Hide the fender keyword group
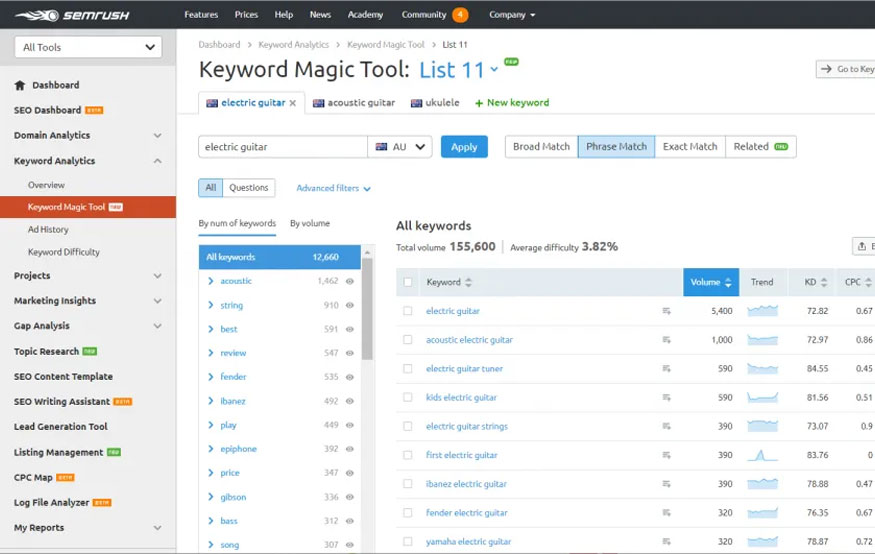The width and height of the screenshot is (875, 554). (x=350, y=377)
